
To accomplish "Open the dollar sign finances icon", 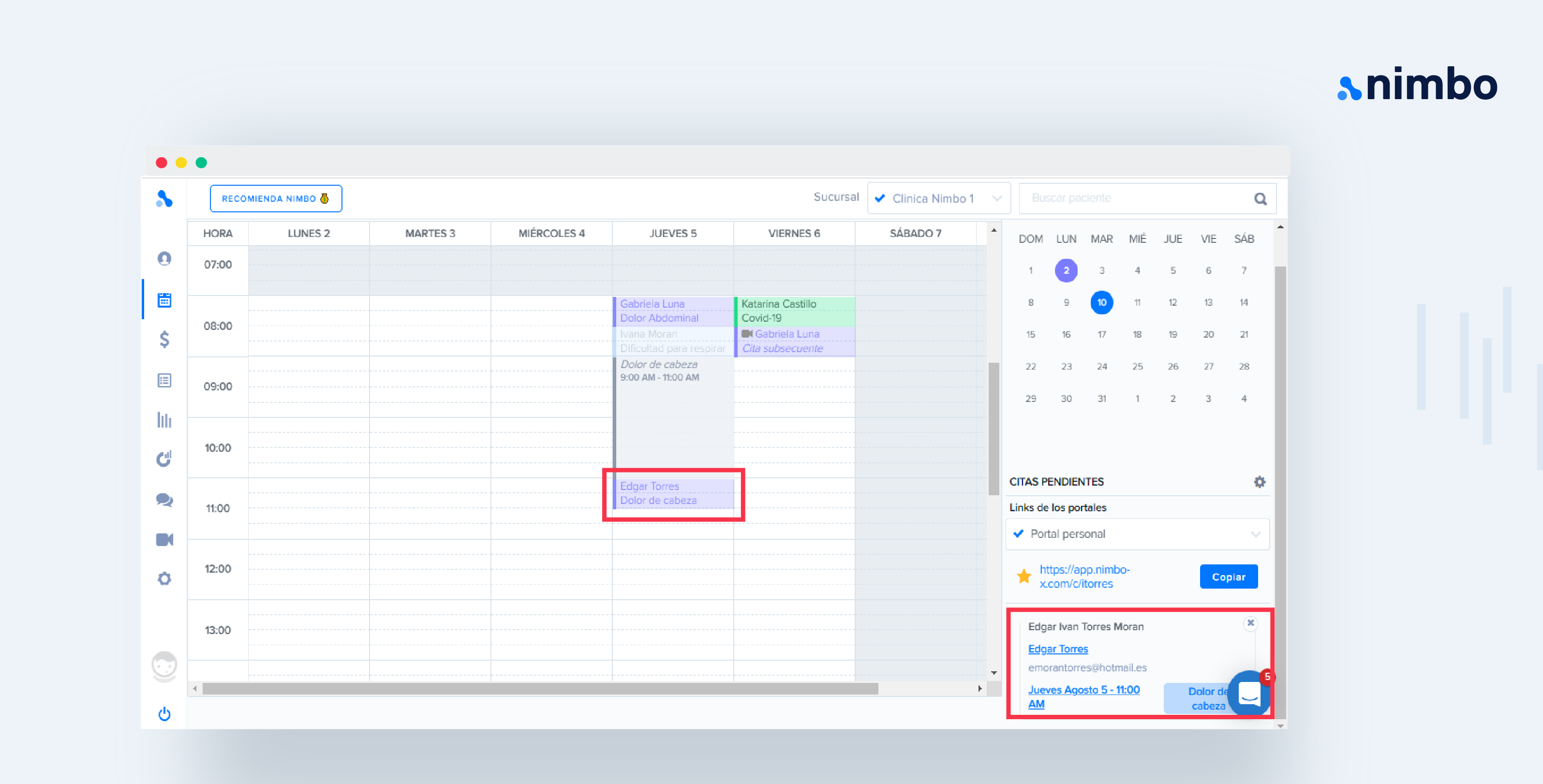I will [x=164, y=340].
